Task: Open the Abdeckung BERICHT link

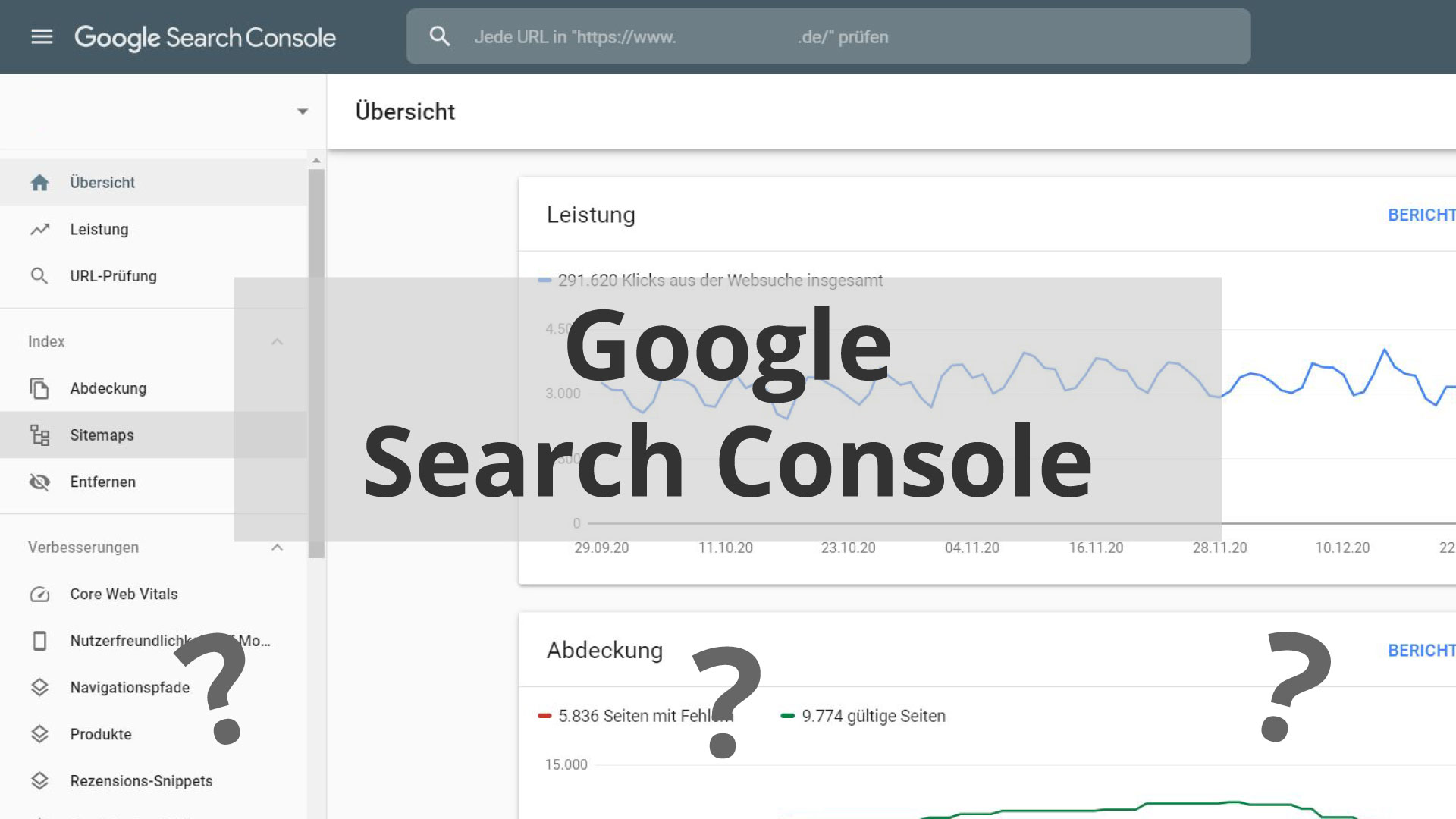Action: [1421, 651]
